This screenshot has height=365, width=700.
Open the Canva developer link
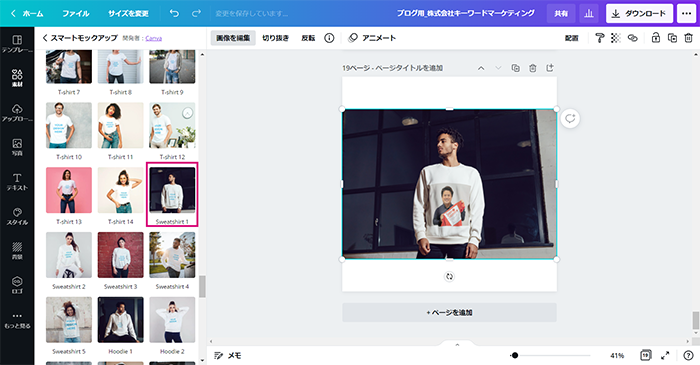154,38
